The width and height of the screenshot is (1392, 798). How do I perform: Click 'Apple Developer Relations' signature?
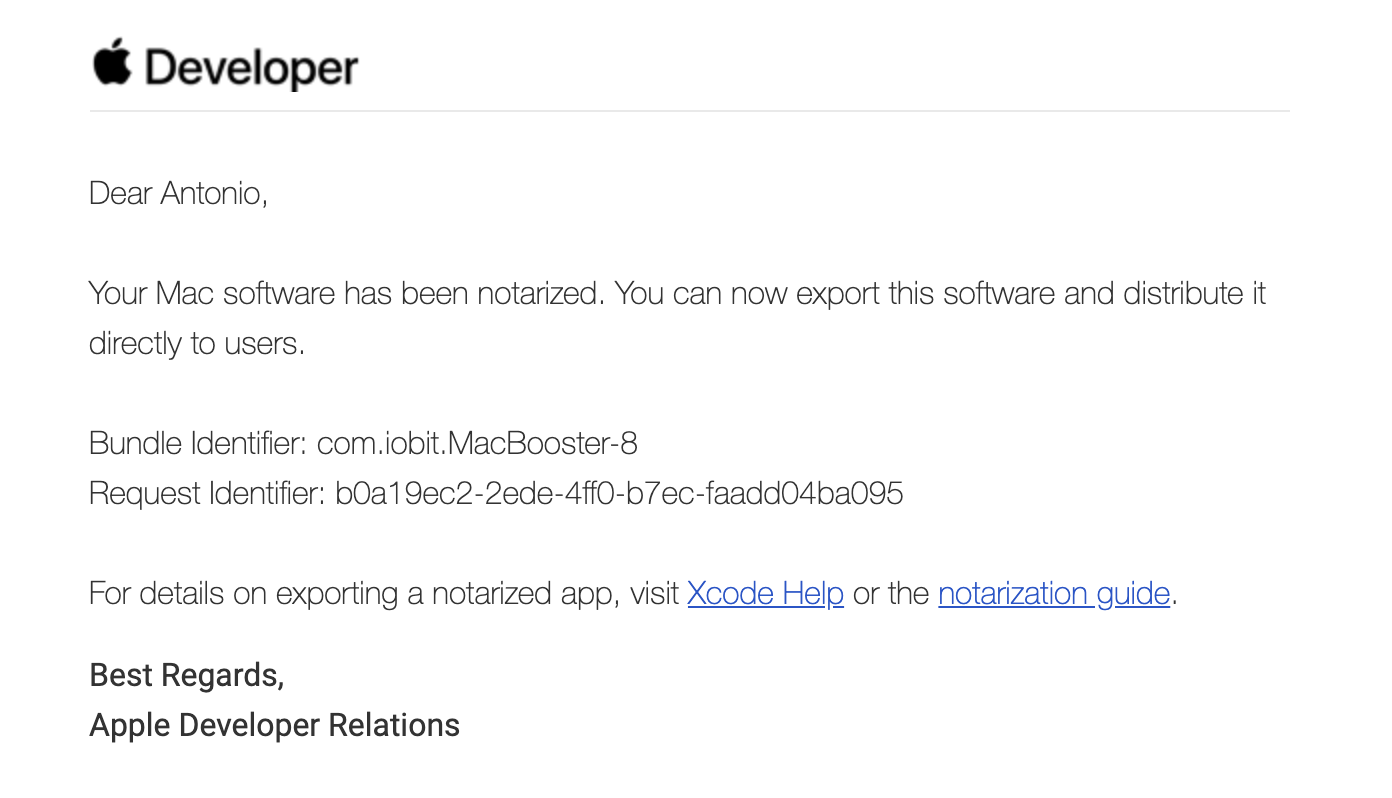pos(275,726)
